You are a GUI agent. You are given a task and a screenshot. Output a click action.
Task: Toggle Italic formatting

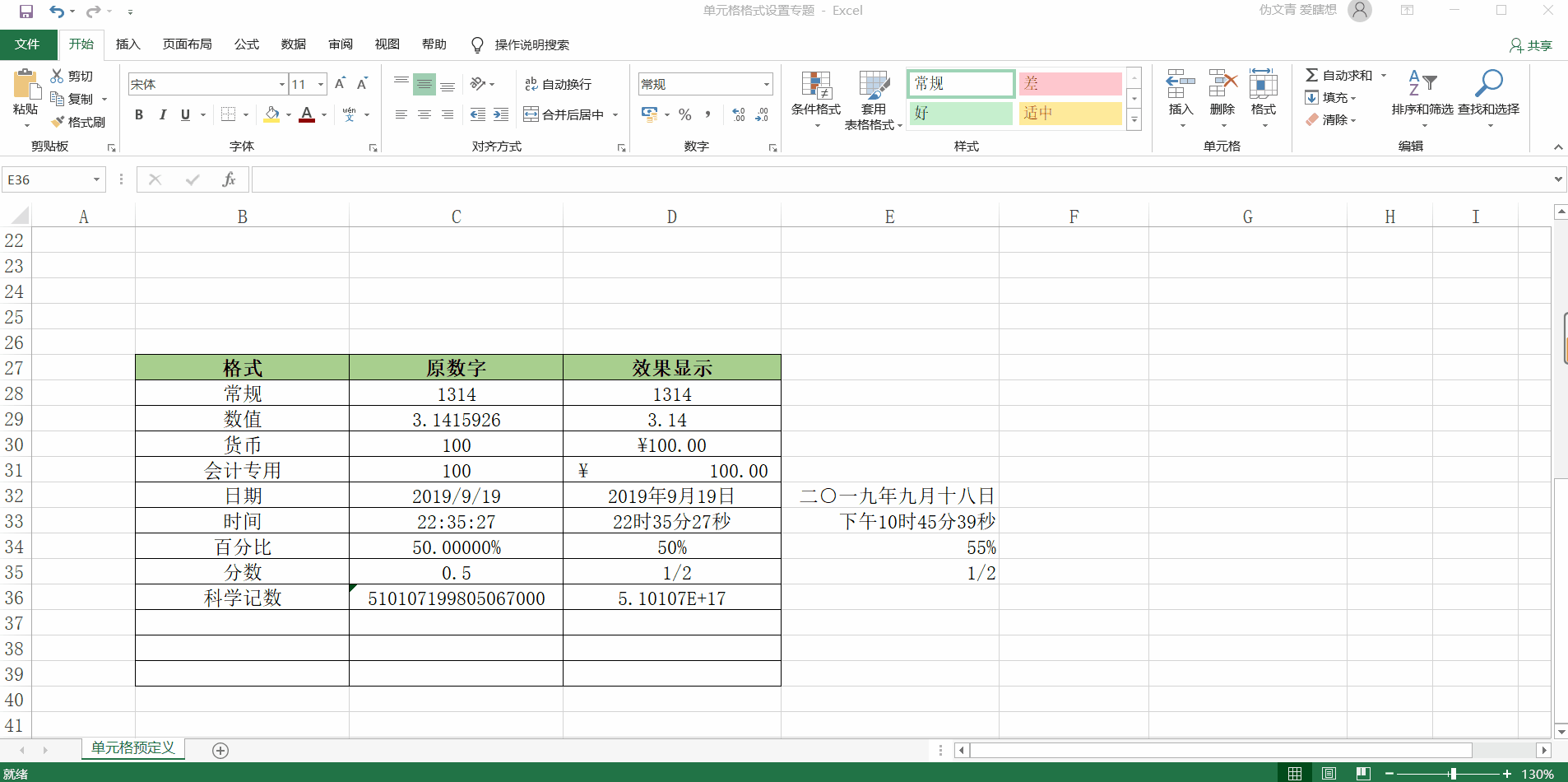(162, 114)
